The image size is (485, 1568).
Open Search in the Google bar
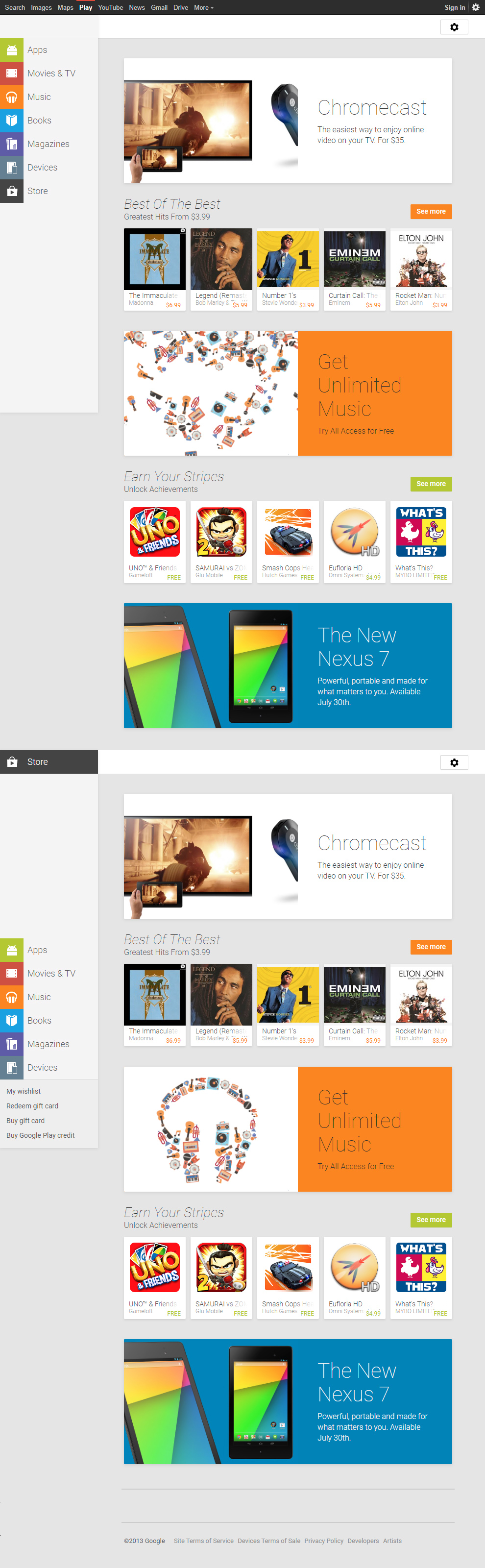(15, 7)
